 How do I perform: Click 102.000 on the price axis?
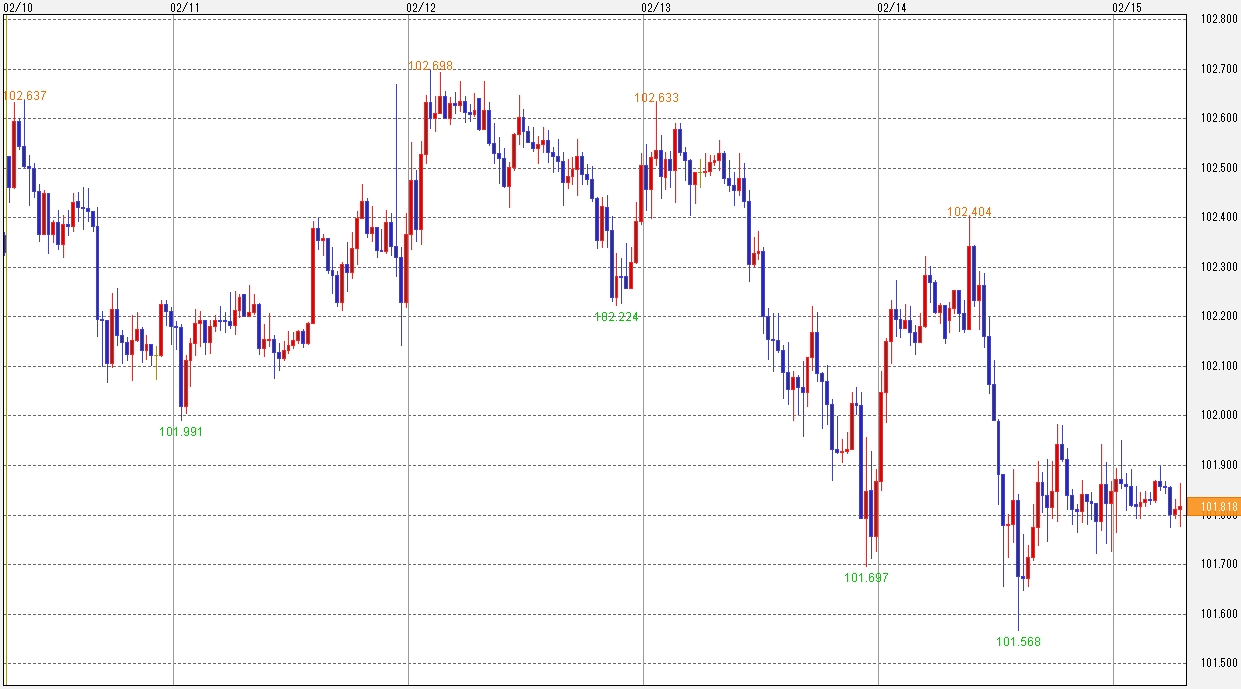click(1216, 416)
